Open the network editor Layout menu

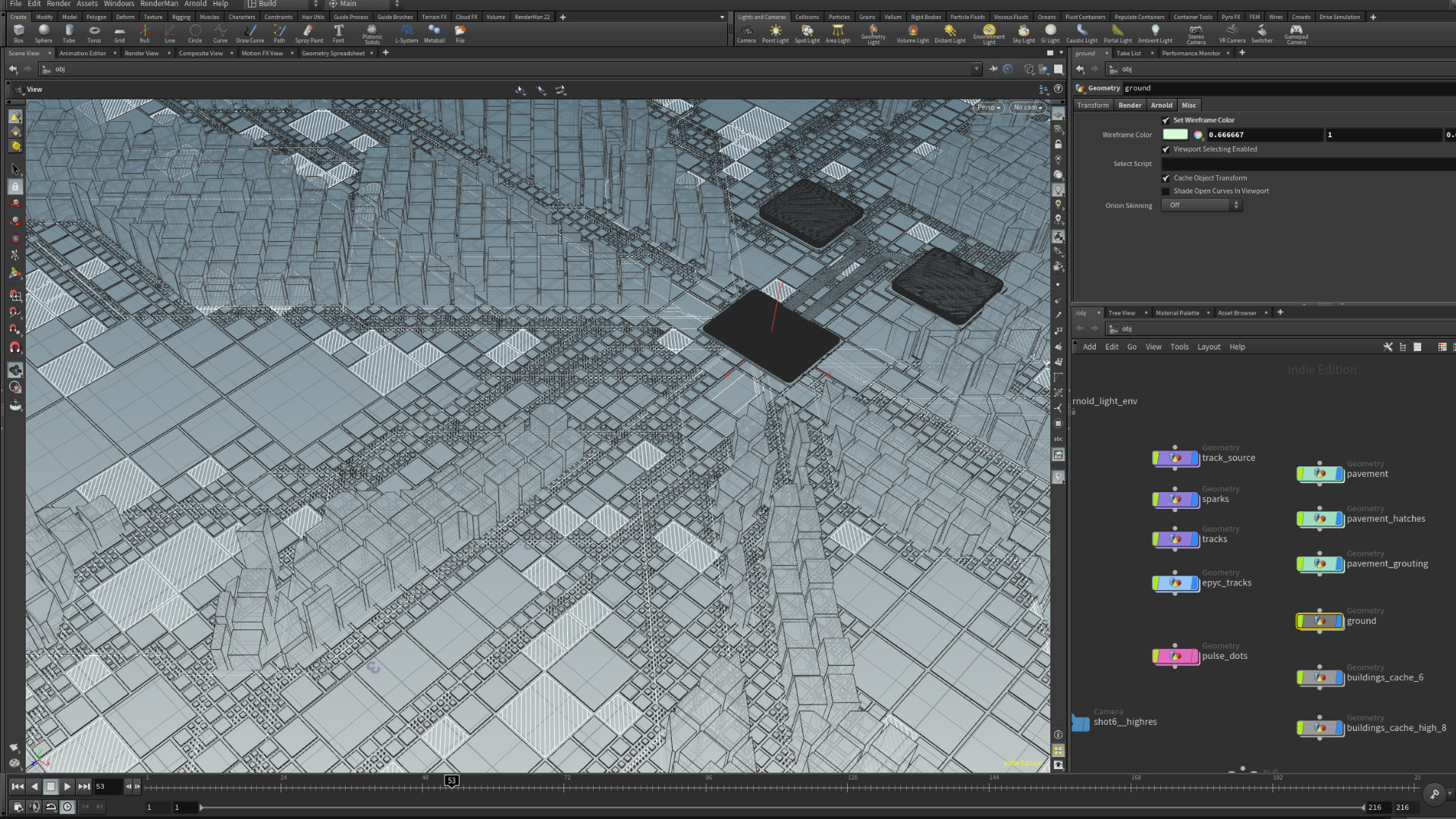tap(1209, 347)
